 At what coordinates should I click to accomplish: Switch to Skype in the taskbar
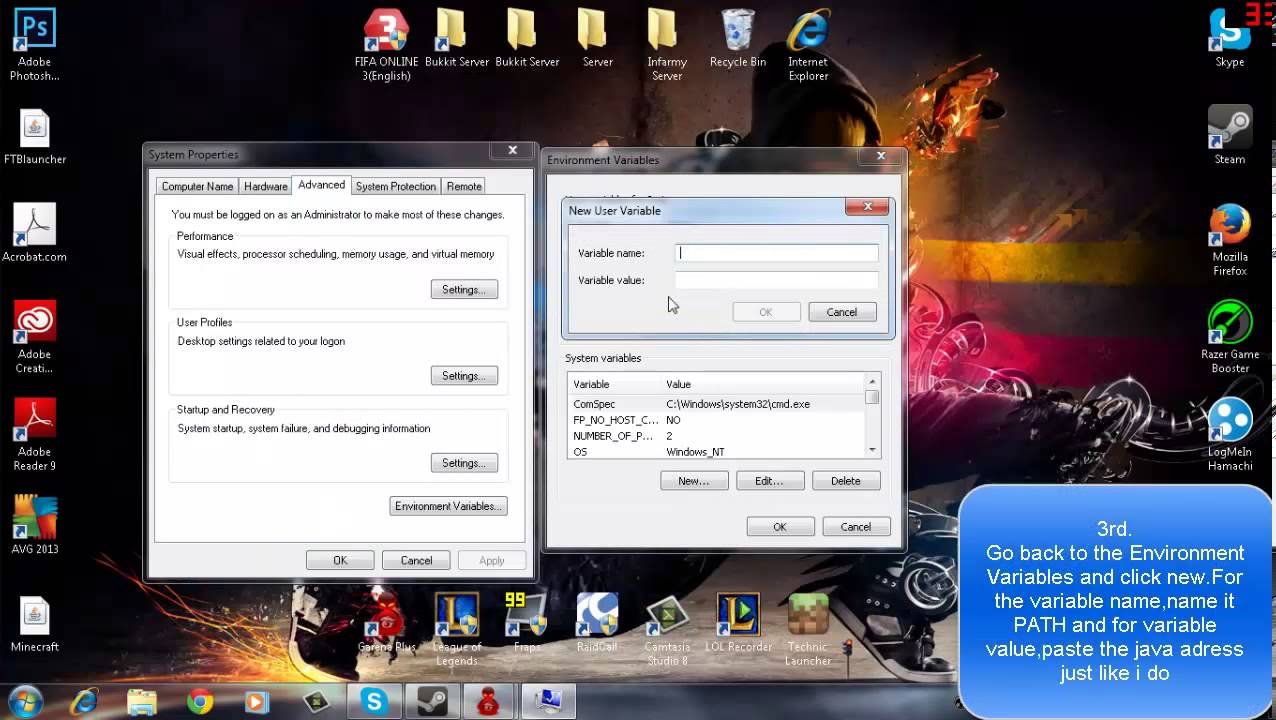(x=374, y=702)
